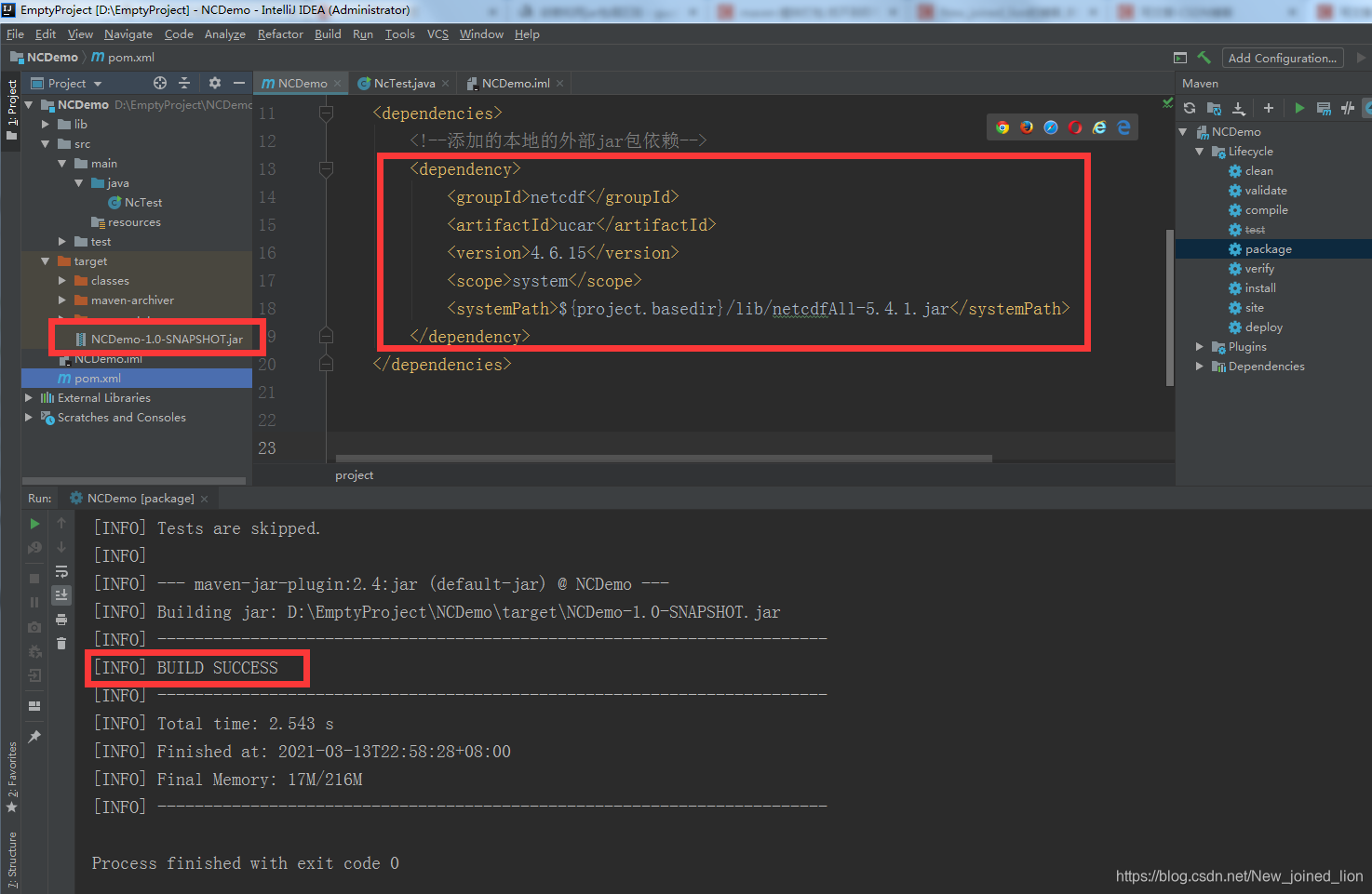Open the File menu
Image resolution: width=1372 pixels, height=894 pixels.
point(15,34)
